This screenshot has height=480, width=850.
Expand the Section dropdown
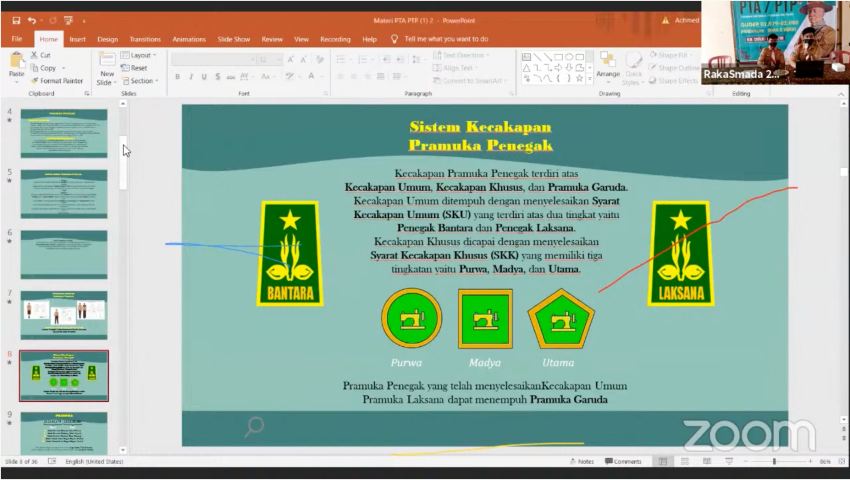pyautogui.click(x=141, y=81)
